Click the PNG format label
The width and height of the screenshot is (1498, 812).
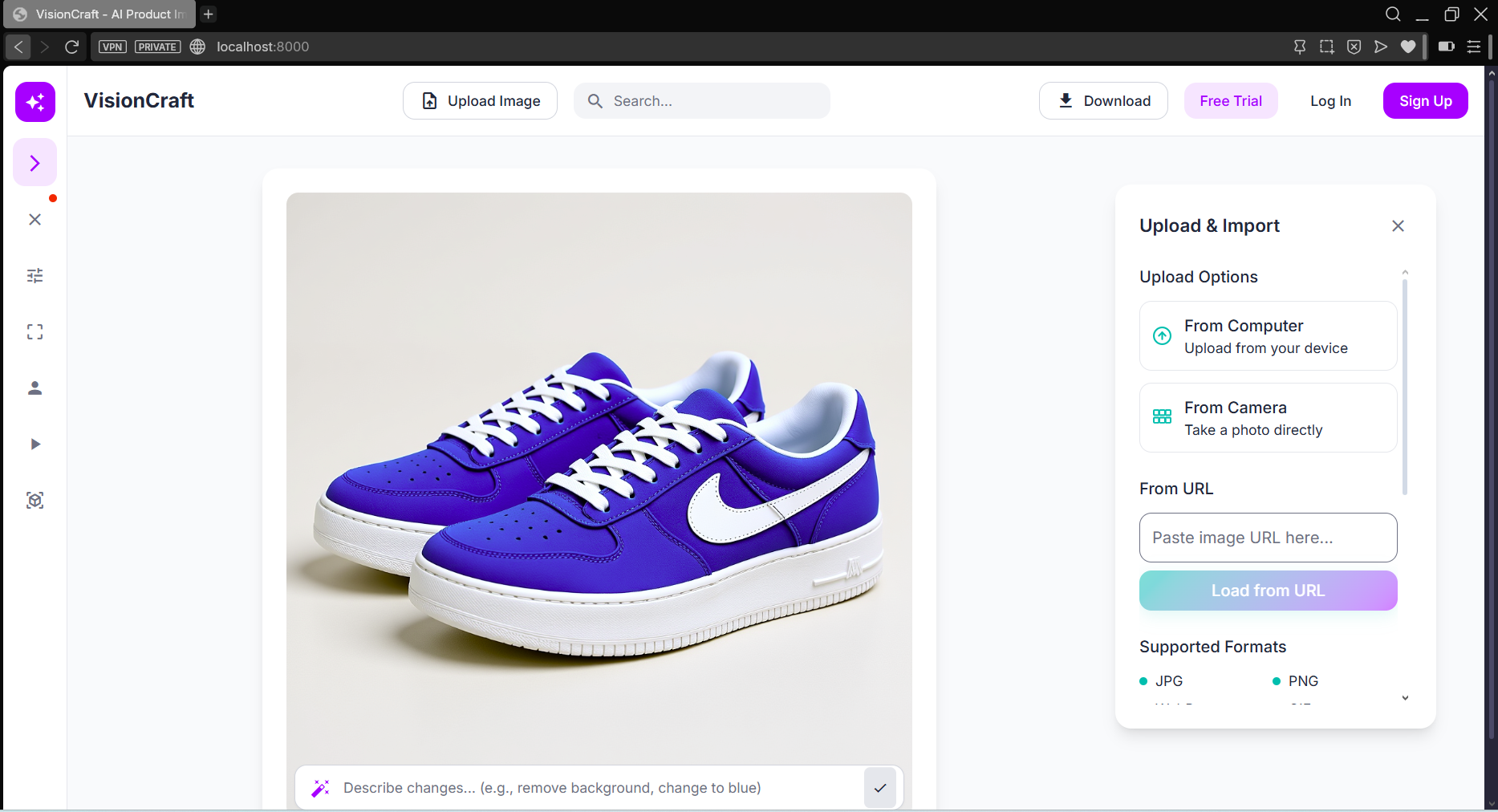tap(1303, 681)
